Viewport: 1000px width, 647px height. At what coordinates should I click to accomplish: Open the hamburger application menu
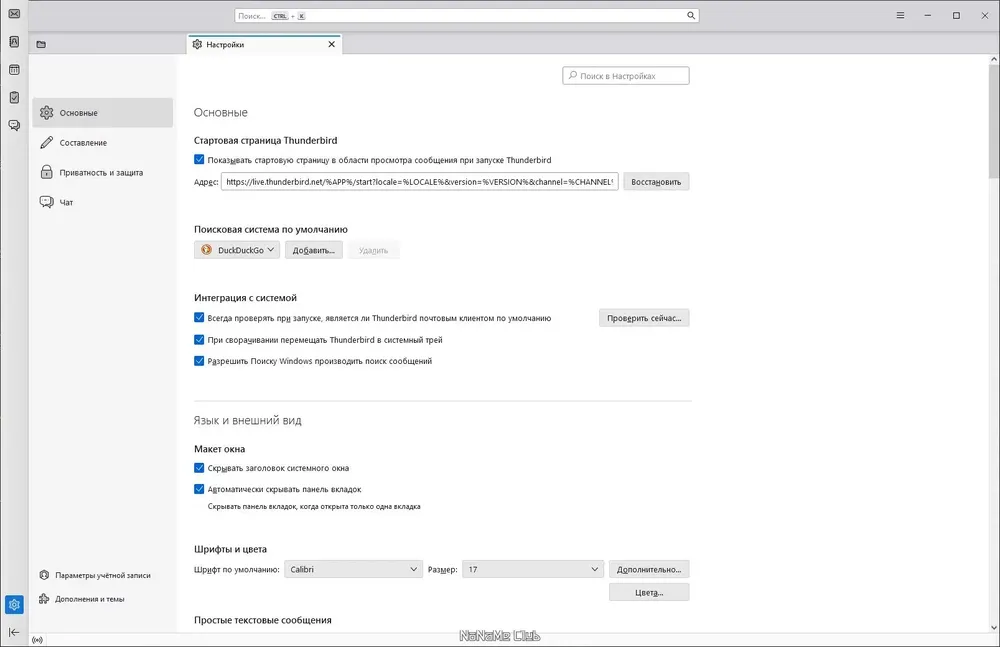pyautogui.click(x=900, y=15)
